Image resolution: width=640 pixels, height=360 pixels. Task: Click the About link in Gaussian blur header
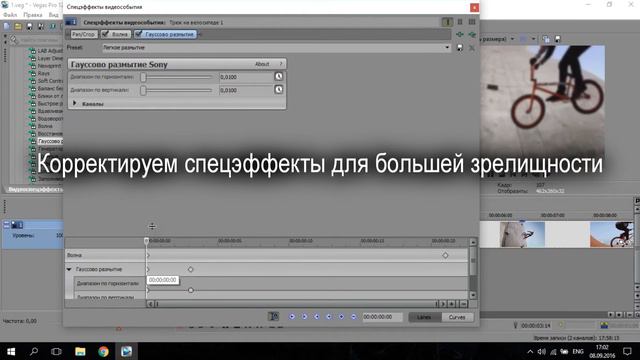pos(262,64)
